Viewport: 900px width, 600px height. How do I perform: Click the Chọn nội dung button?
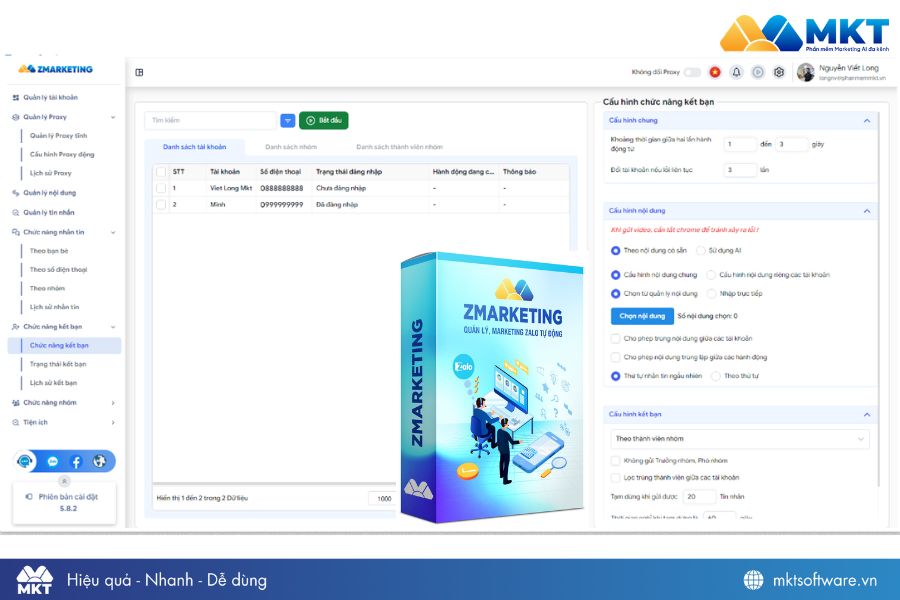pyautogui.click(x=642, y=316)
